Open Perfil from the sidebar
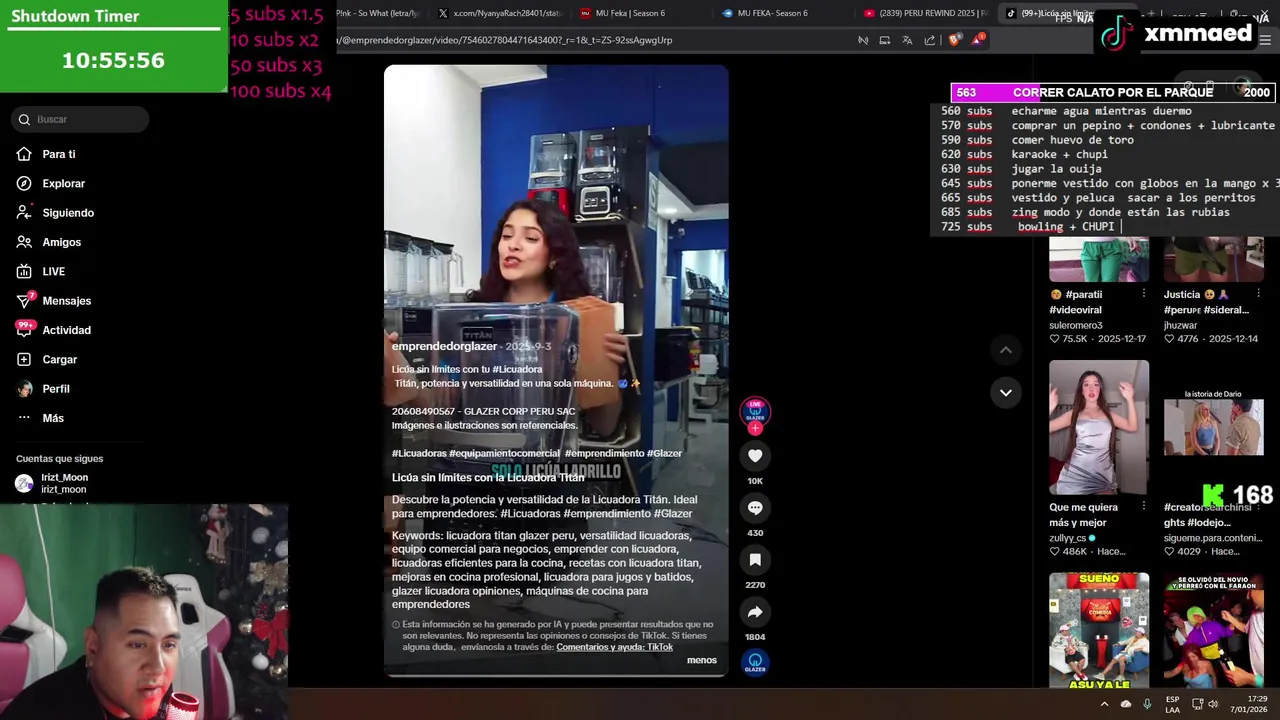The width and height of the screenshot is (1280, 720). click(x=55, y=388)
